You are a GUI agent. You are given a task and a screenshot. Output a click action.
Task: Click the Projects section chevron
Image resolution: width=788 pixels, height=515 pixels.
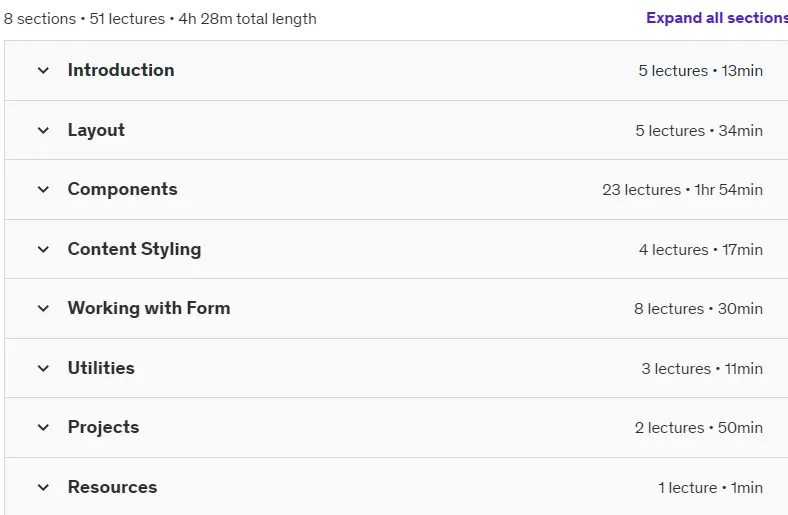click(43, 428)
